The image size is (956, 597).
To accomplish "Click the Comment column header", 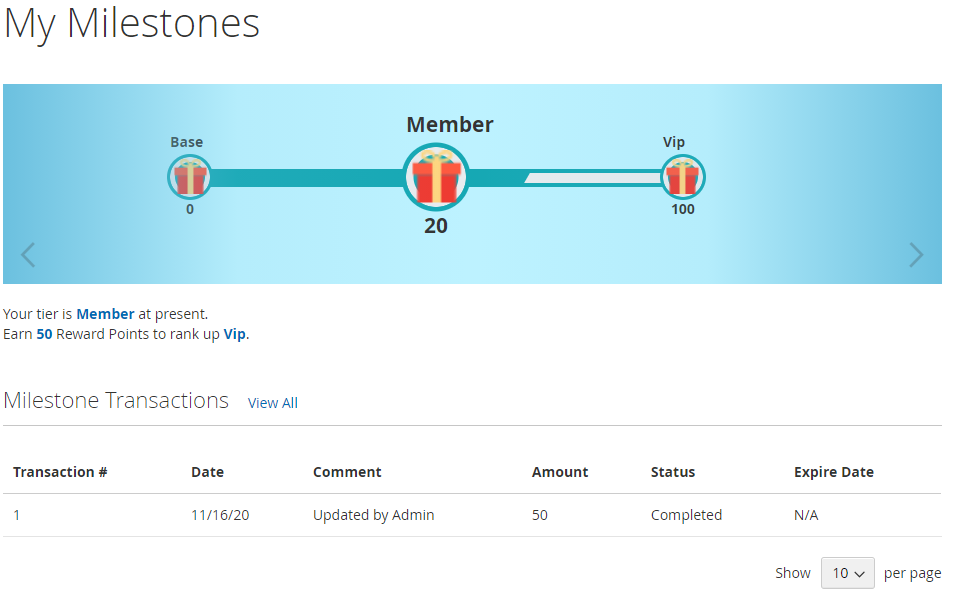I will [347, 472].
